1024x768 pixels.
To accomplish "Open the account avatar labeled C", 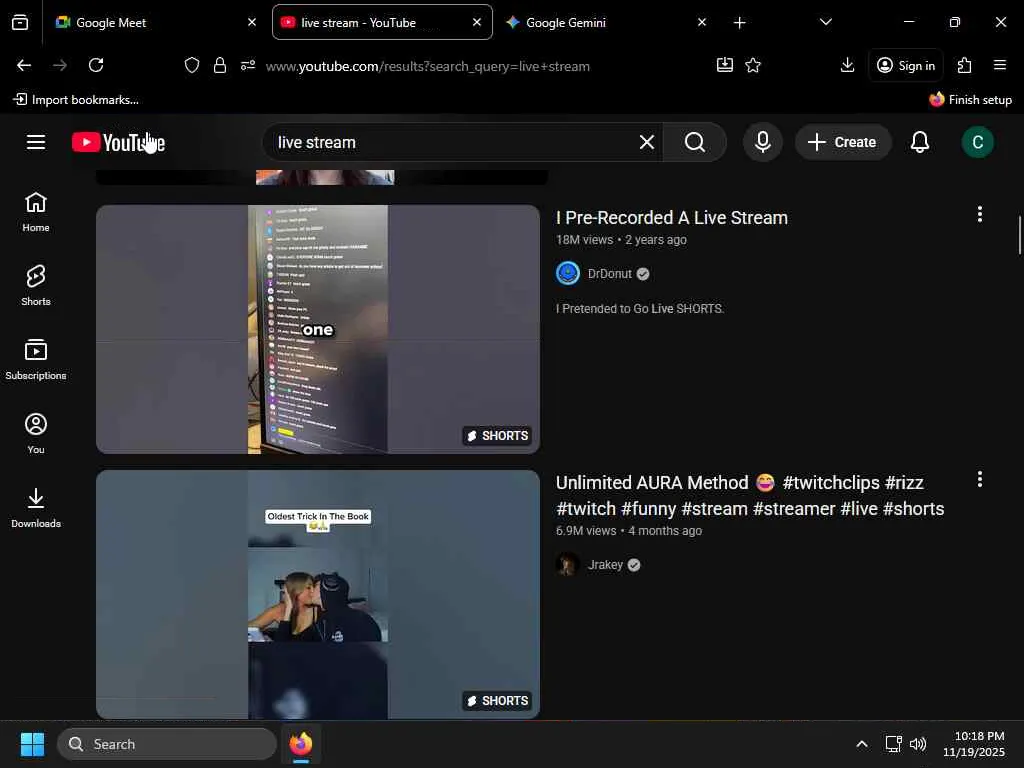I will pos(977,142).
